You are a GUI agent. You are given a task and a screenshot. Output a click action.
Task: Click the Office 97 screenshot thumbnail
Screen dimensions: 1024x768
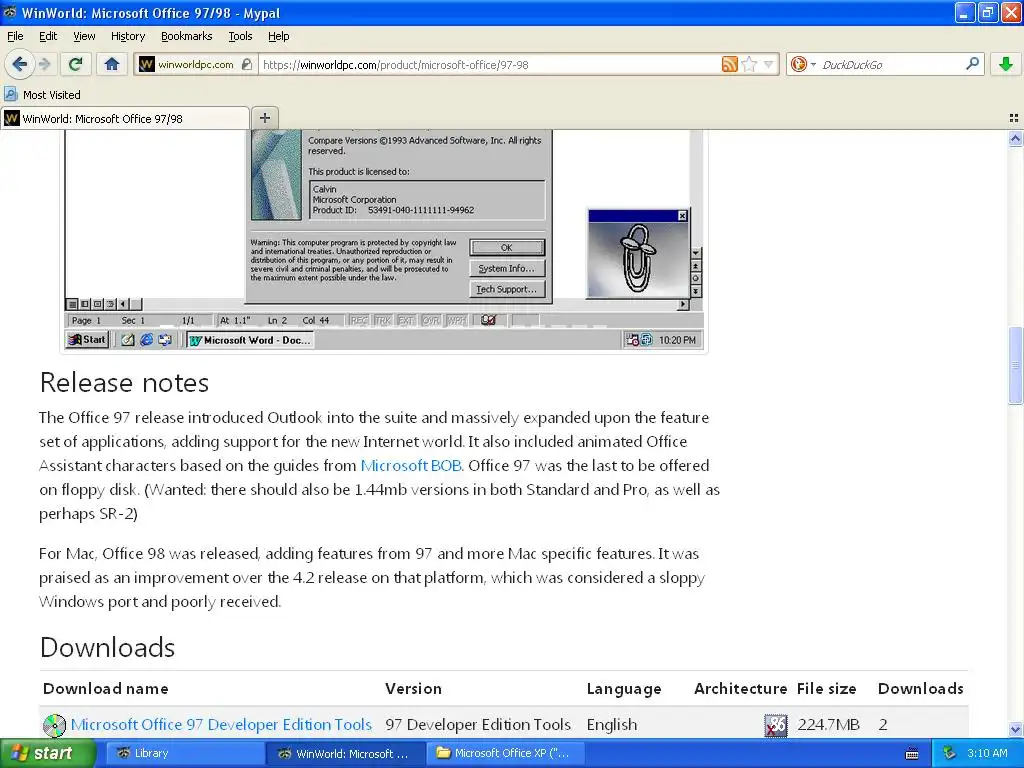click(x=384, y=240)
